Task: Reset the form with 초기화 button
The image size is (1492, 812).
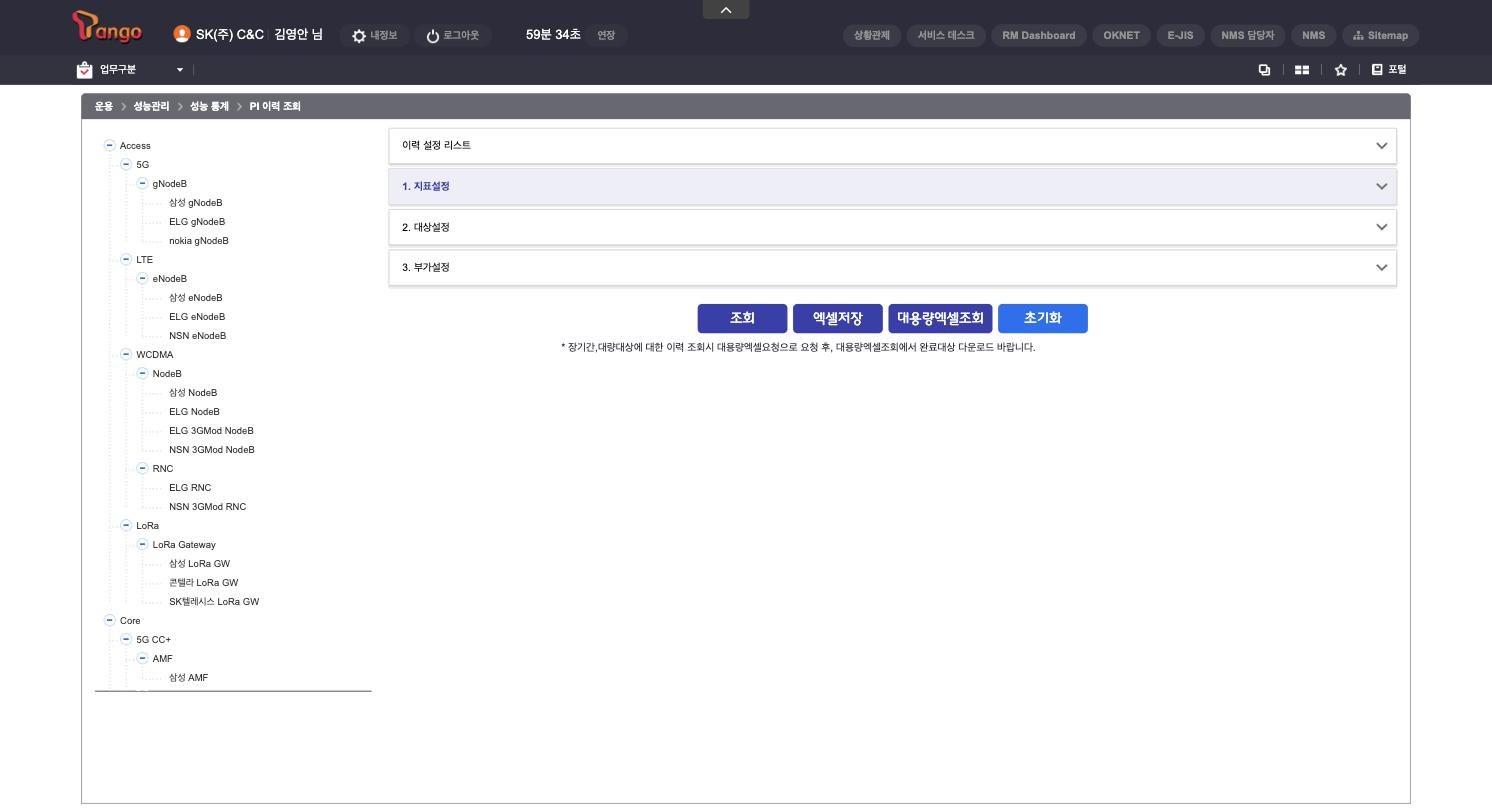Action: (1043, 318)
